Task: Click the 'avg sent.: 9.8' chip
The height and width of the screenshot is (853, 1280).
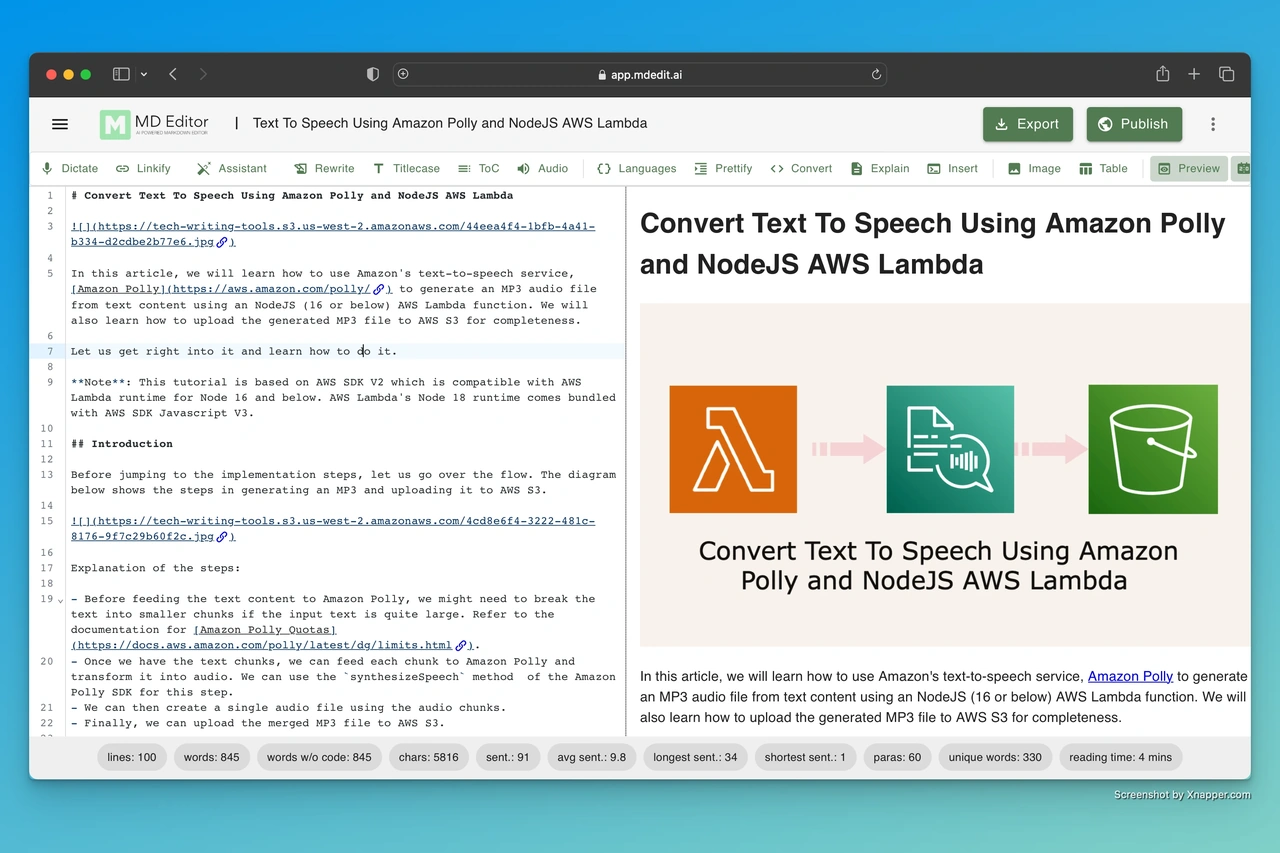Action: pos(592,757)
